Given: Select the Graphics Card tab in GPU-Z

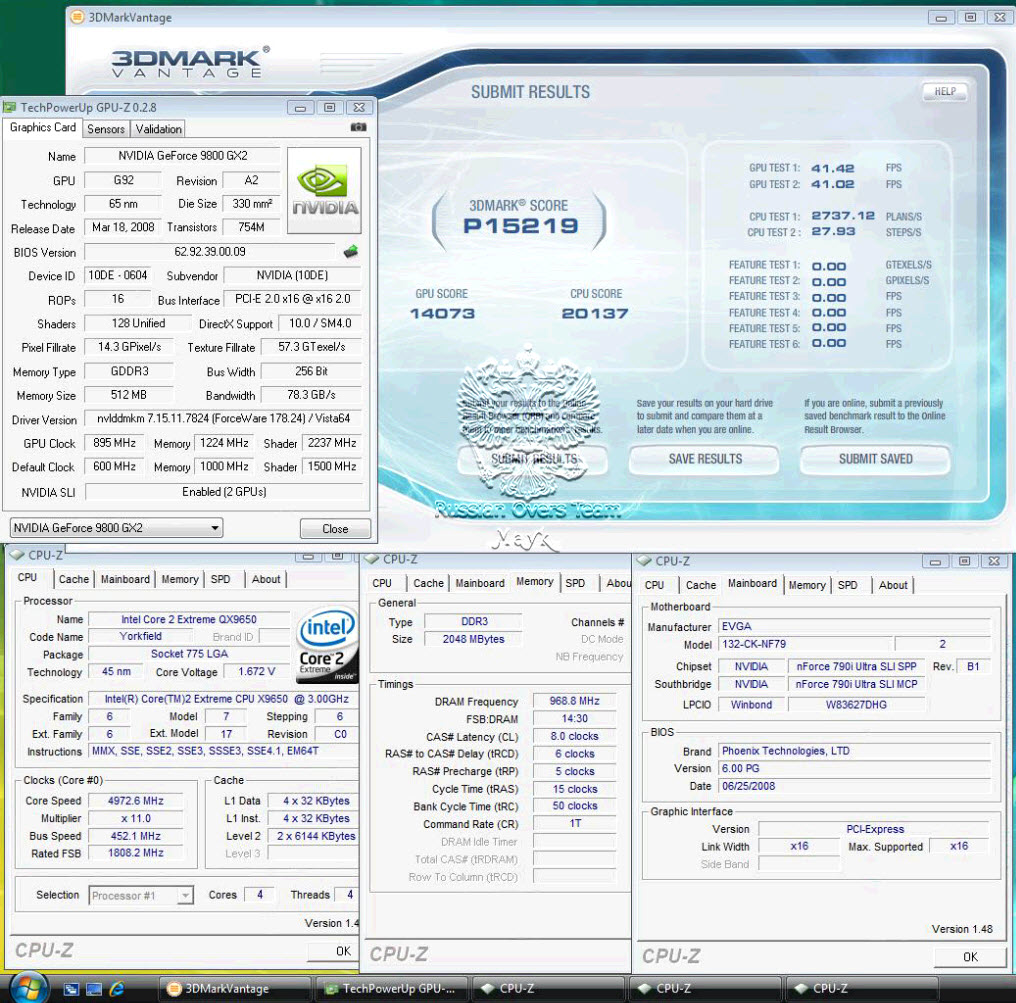Looking at the screenshot, I should tap(43, 128).
